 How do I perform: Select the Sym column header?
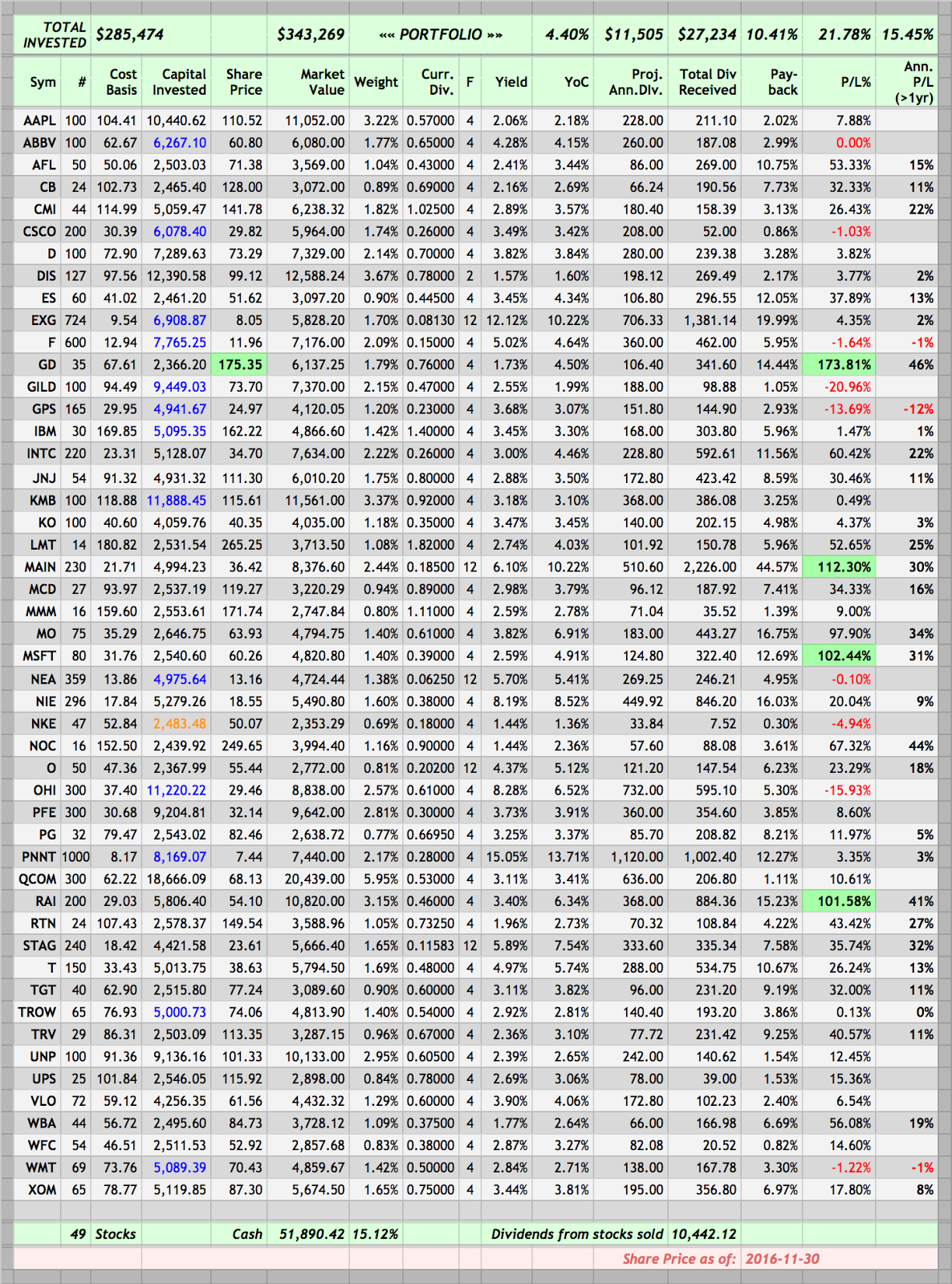click(x=37, y=82)
